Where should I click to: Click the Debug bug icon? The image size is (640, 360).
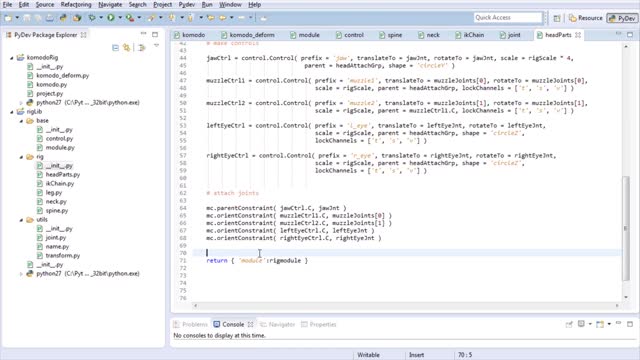click(x=92, y=18)
